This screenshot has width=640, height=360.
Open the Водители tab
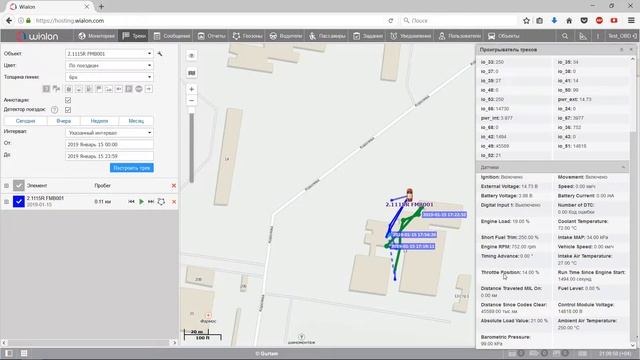286,36
